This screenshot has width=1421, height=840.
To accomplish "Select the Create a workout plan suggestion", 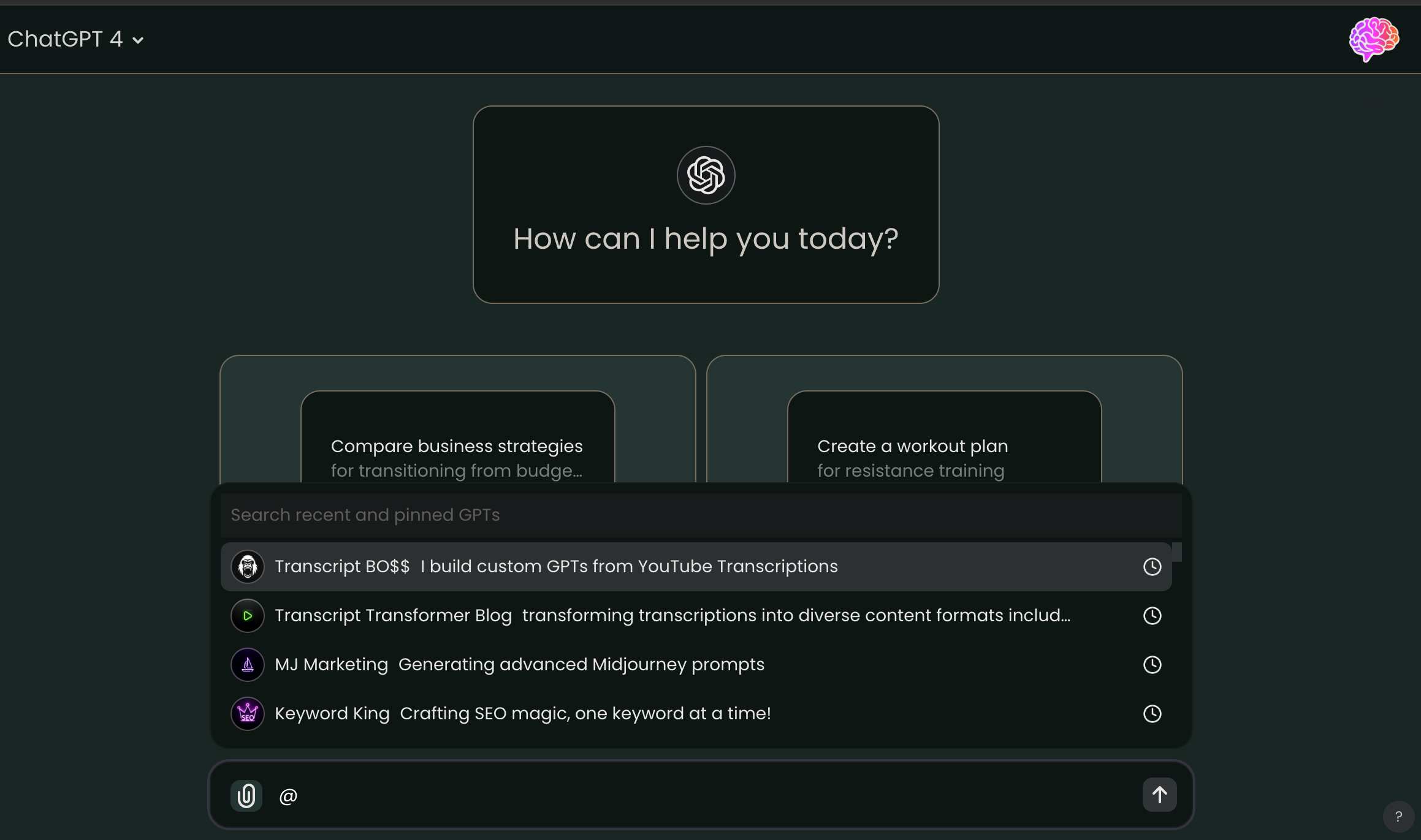I will [944, 436].
